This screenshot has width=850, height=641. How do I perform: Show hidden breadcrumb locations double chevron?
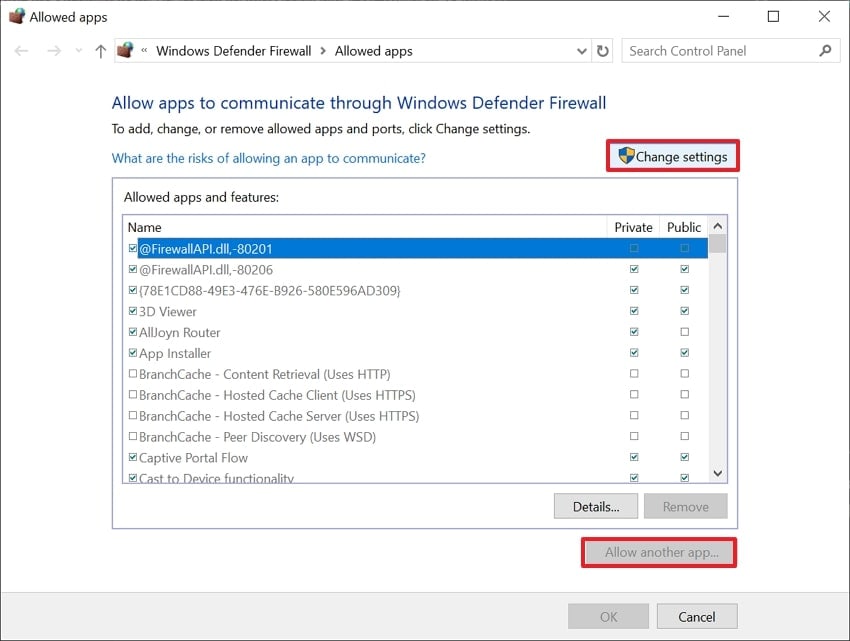144,50
